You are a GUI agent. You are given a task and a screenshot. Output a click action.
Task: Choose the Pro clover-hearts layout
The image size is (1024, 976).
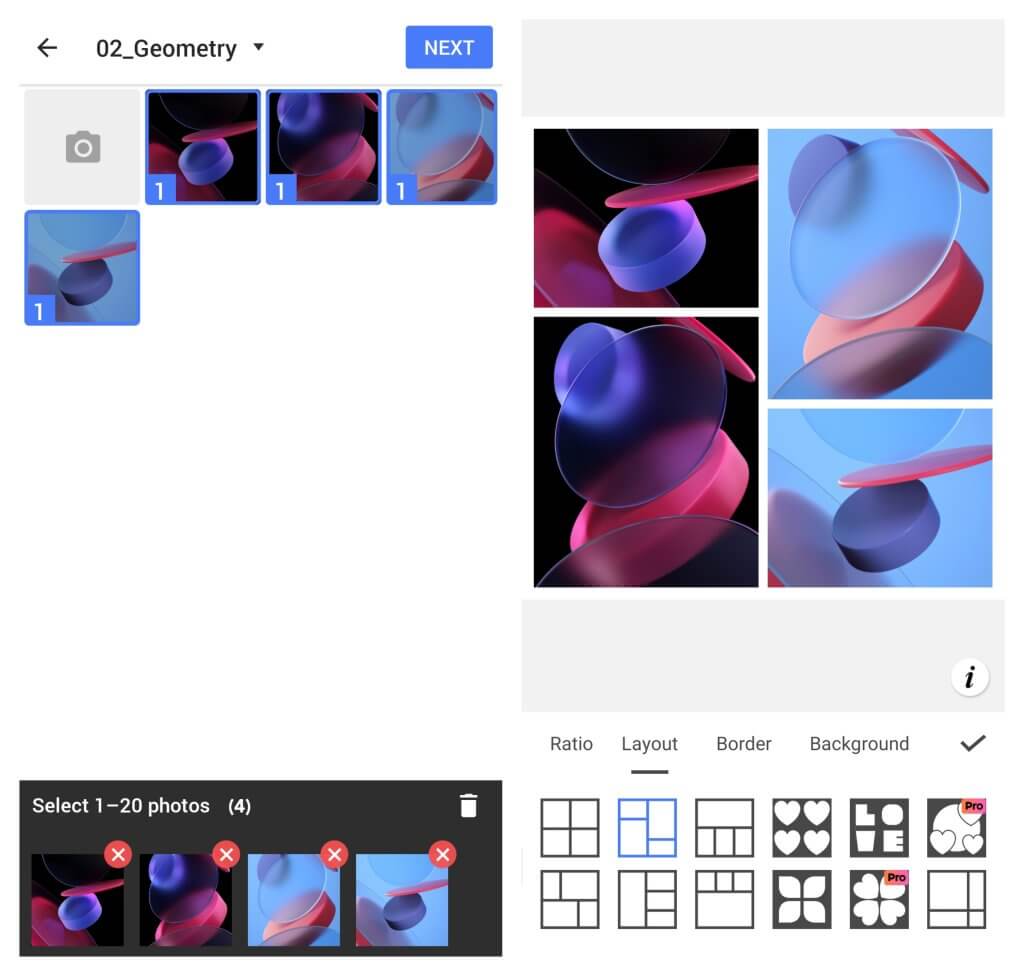[x=879, y=900]
